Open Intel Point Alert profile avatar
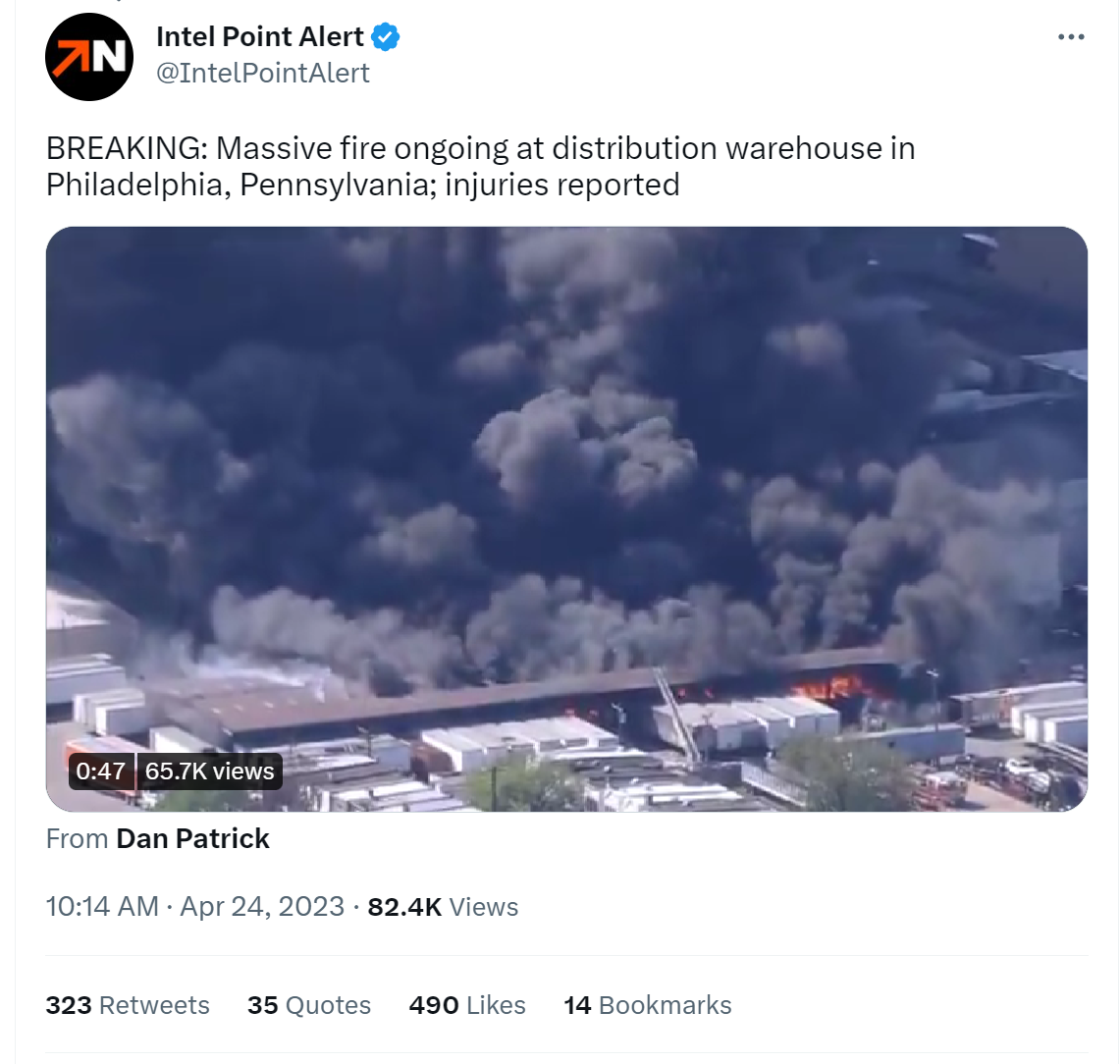The image size is (1120, 1064). pos(89,56)
